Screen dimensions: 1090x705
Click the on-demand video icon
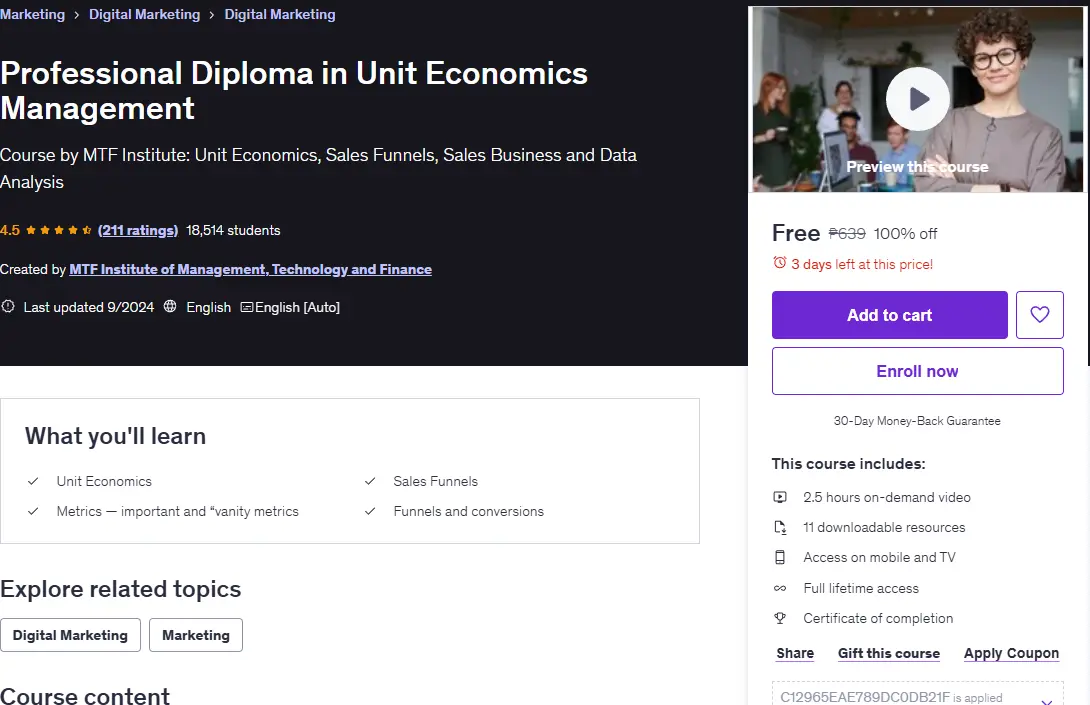coord(780,497)
